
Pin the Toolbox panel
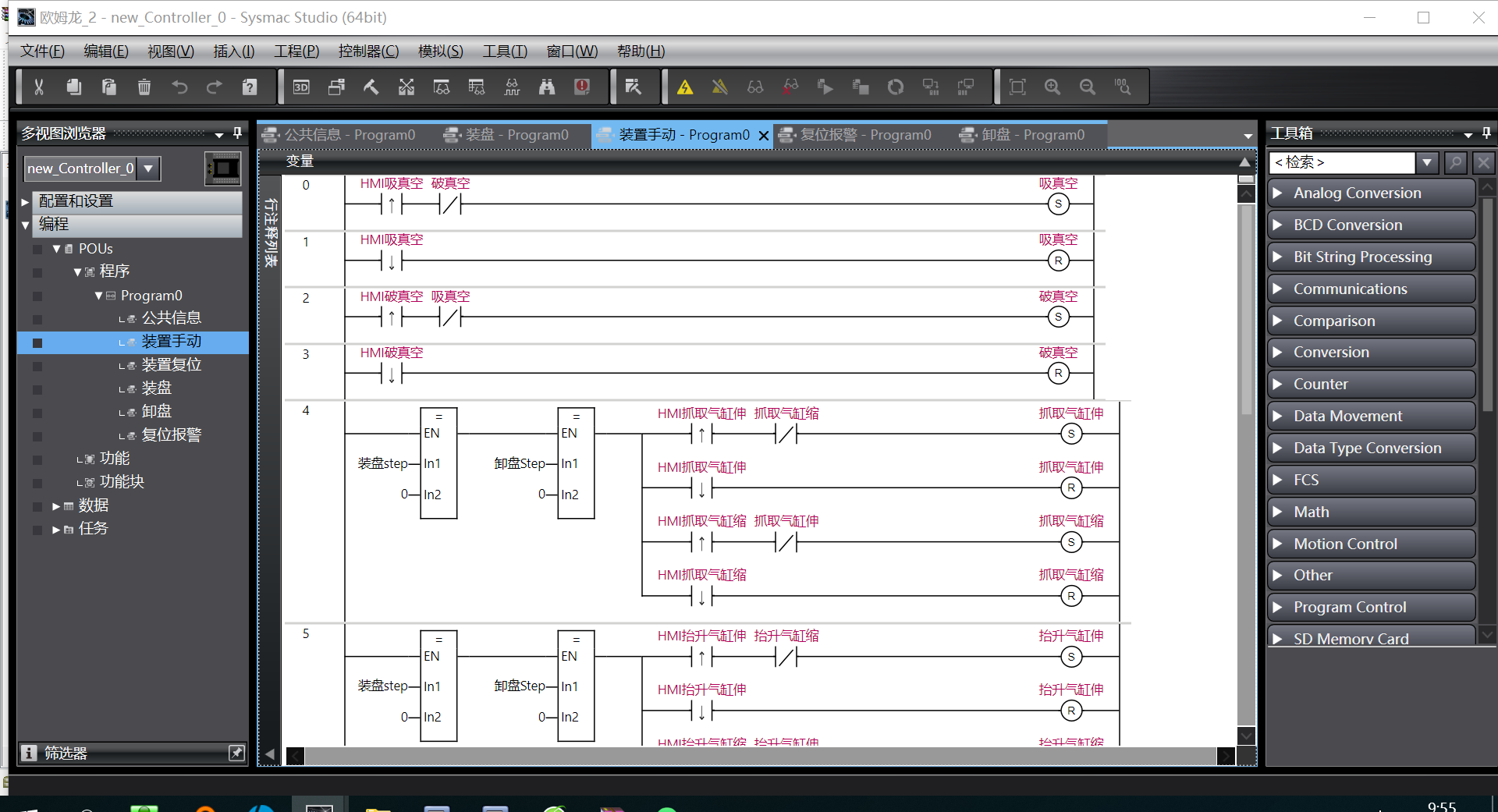pyautogui.click(x=1486, y=133)
